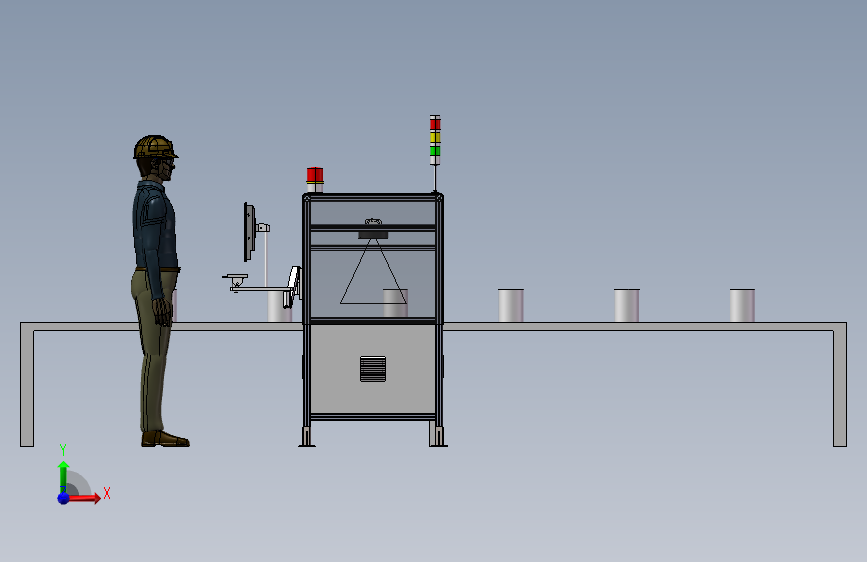Select the first cylinder right of the machine
867x562 pixels.
pyautogui.click(x=511, y=305)
